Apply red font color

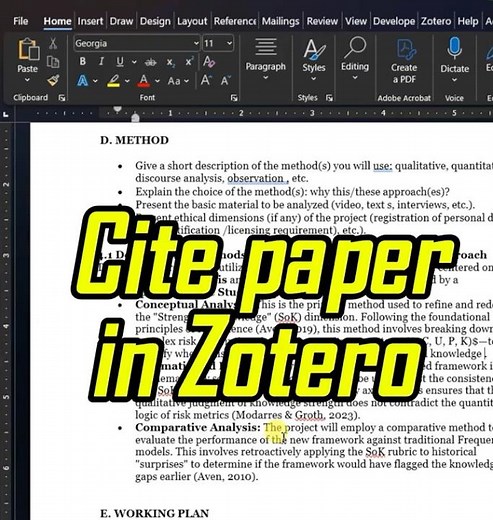pyautogui.click(x=144, y=81)
